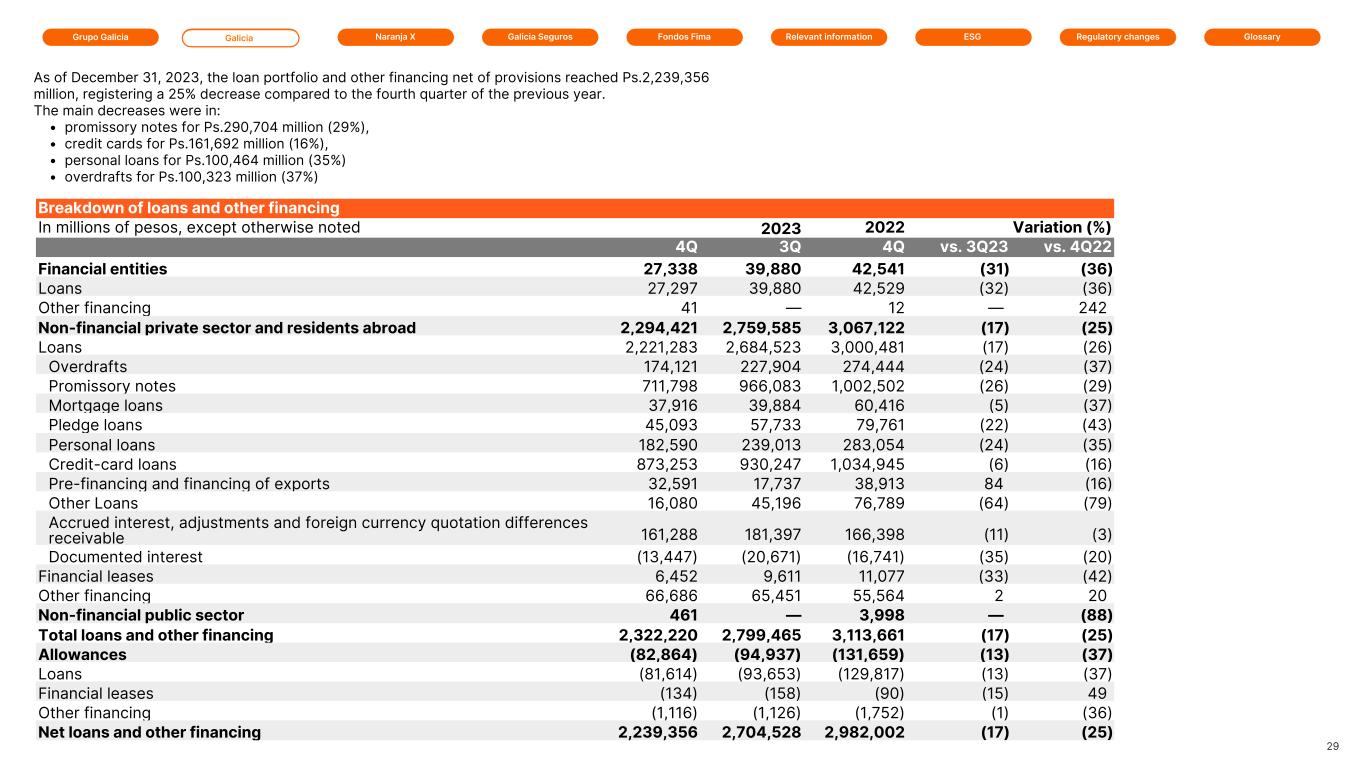Viewport: 1365px width, 768px height.
Task: Click the Non-financial public sector row
Action: coord(141,615)
